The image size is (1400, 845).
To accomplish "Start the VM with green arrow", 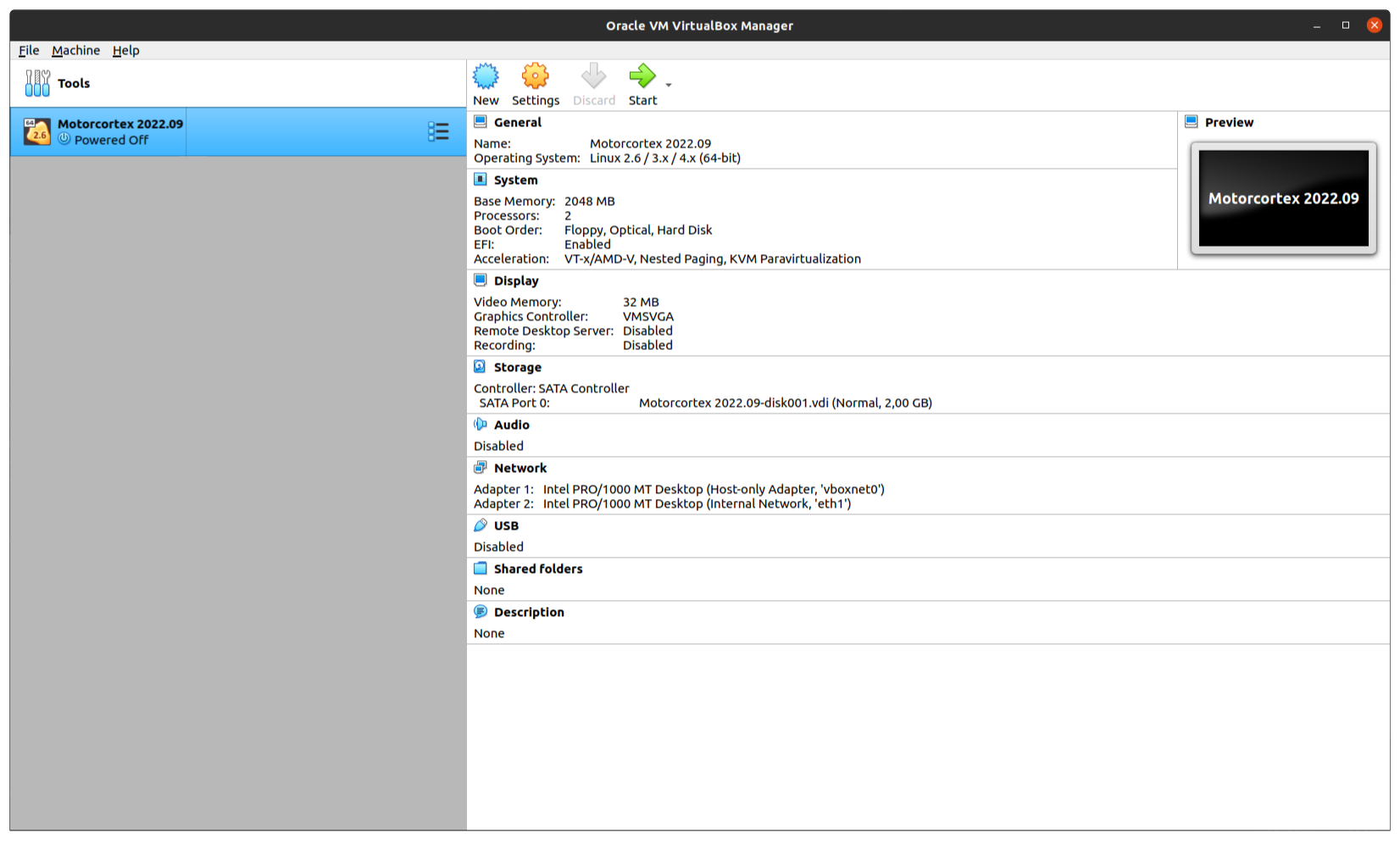I will tap(642, 76).
